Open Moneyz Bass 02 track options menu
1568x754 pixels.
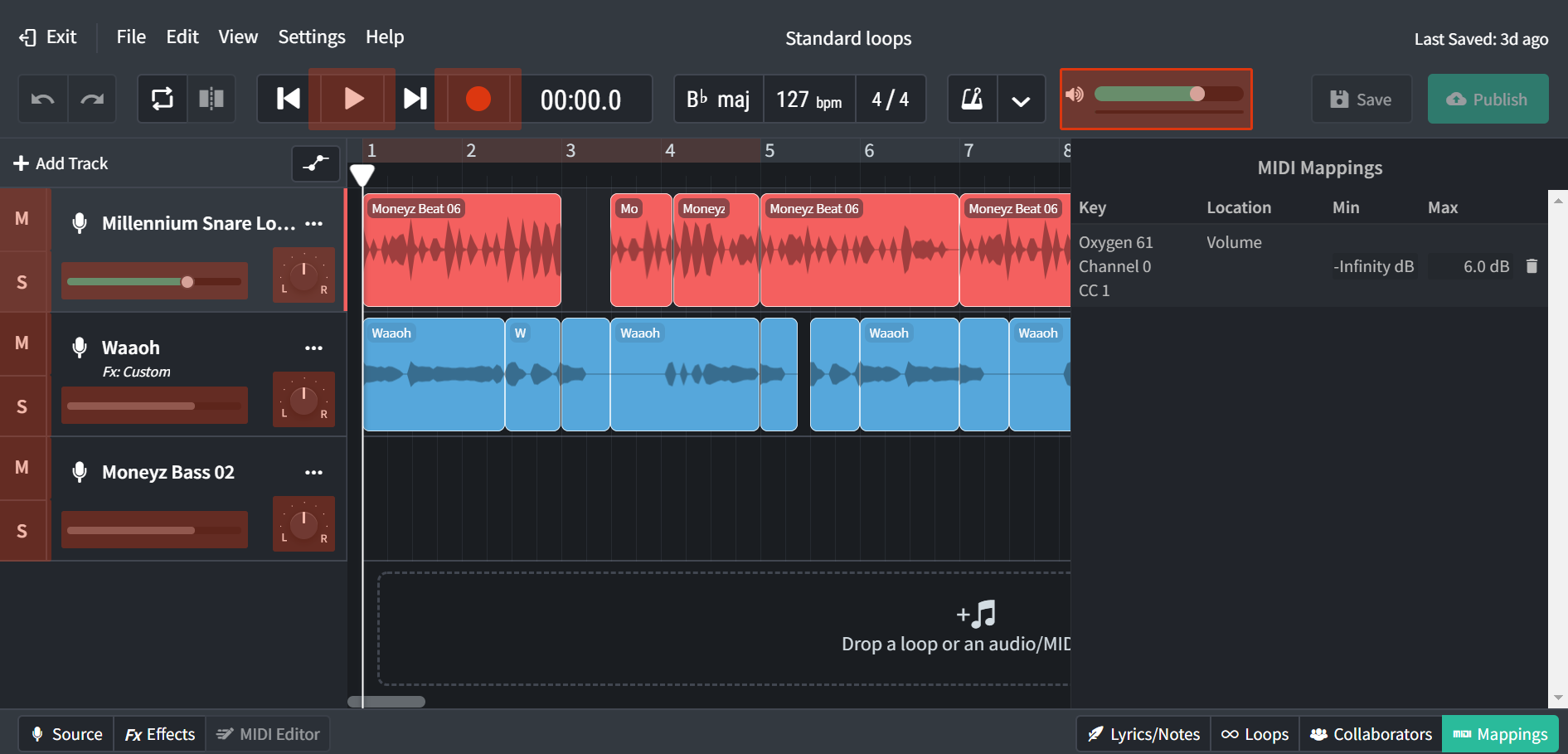tap(313, 472)
